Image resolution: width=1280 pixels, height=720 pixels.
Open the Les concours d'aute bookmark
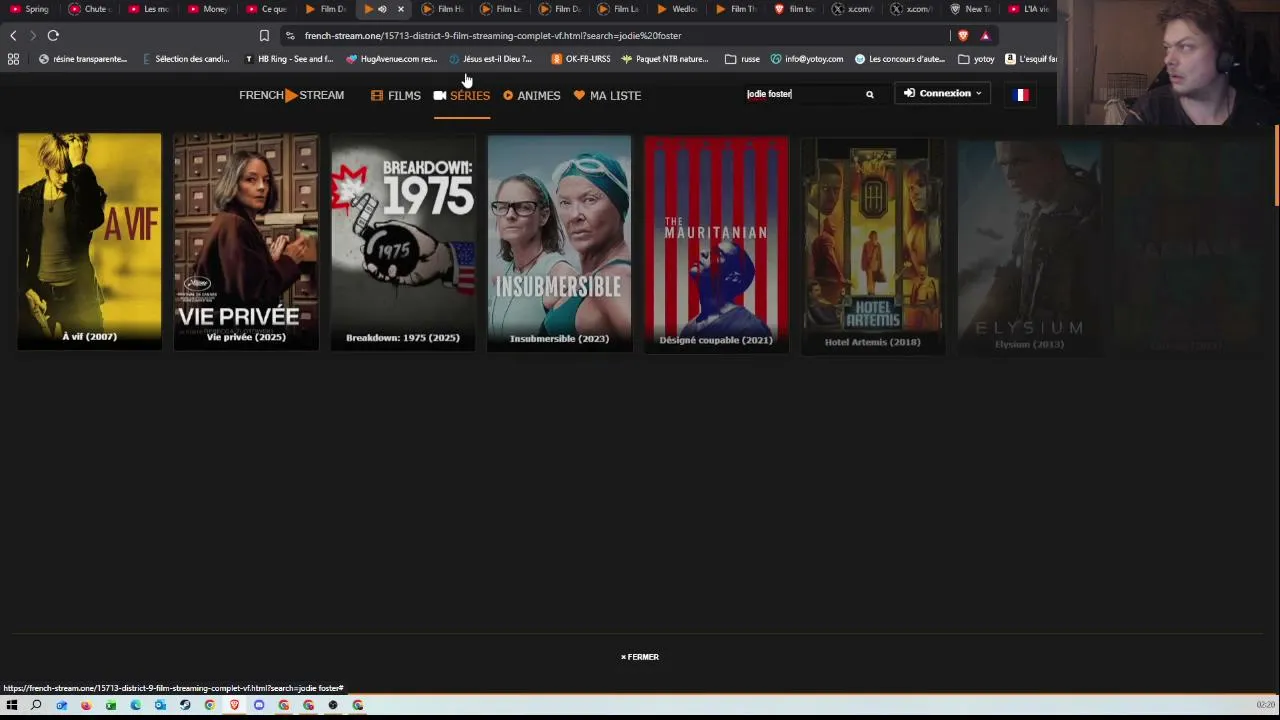tap(900, 59)
